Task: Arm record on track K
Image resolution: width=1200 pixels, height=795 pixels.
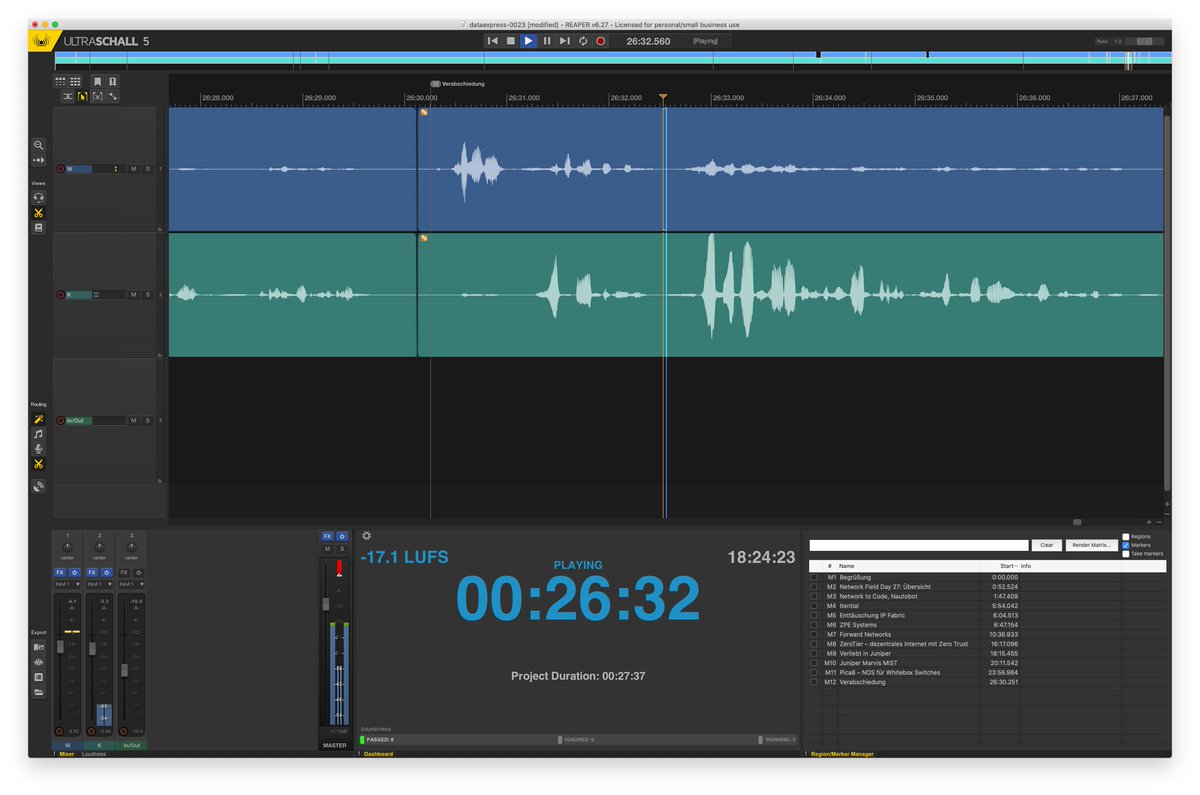Action: (x=60, y=295)
